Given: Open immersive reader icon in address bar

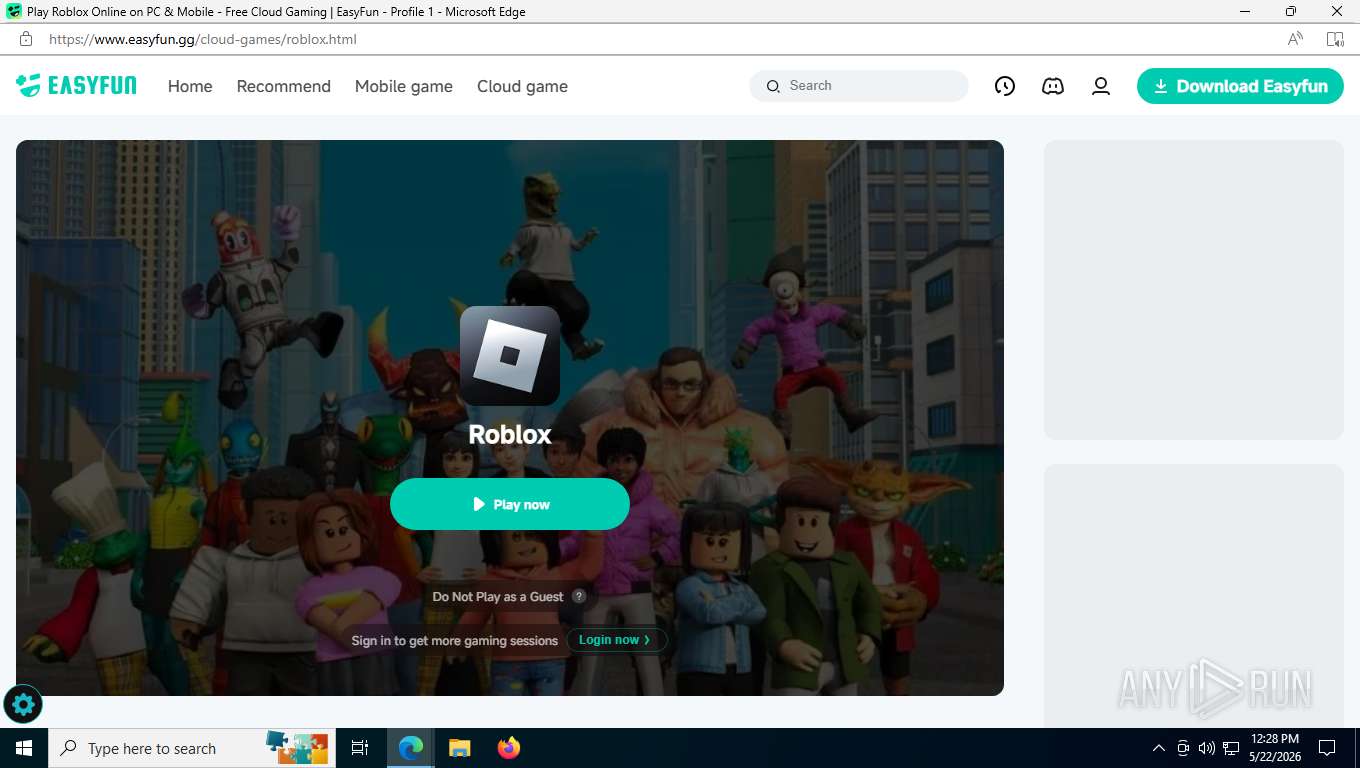Looking at the screenshot, I should [1335, 39].
